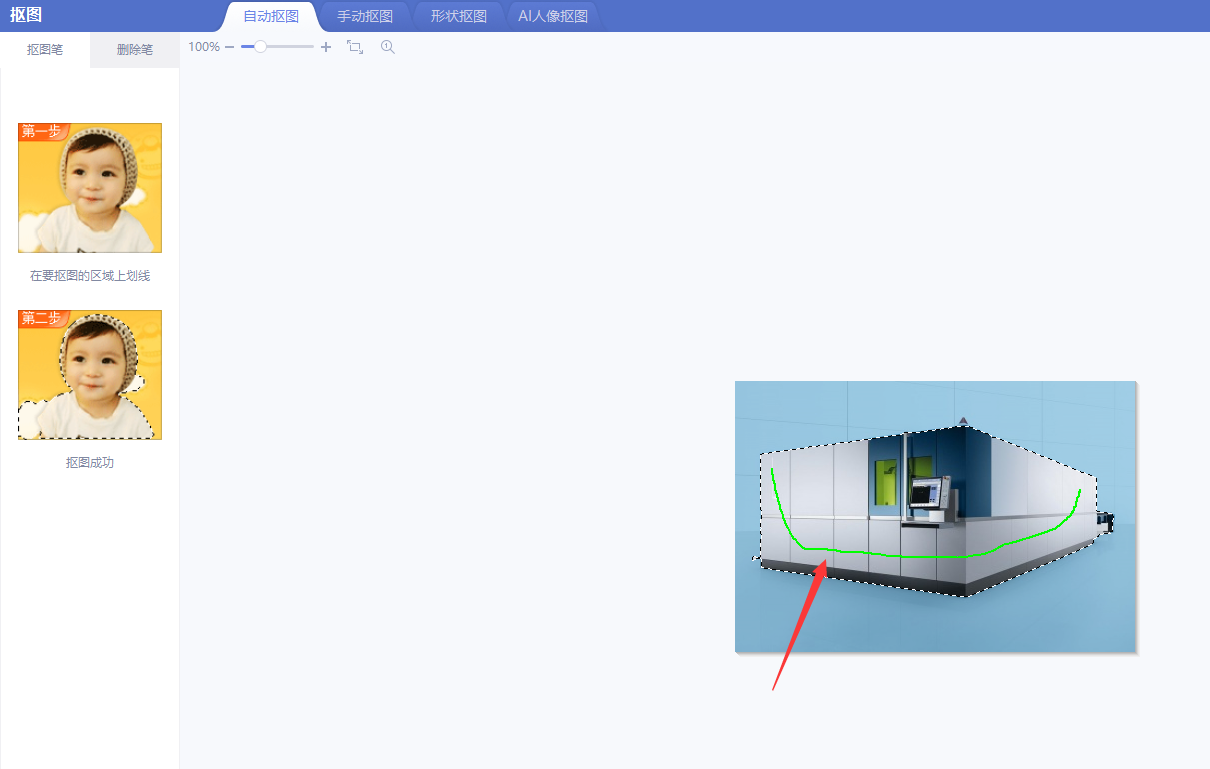Image resolution: width=1210 pixels, height=769 pixels.
Task: Click the right end of zoom slider track
Action: pyautogui.click(x=310, y=47)
